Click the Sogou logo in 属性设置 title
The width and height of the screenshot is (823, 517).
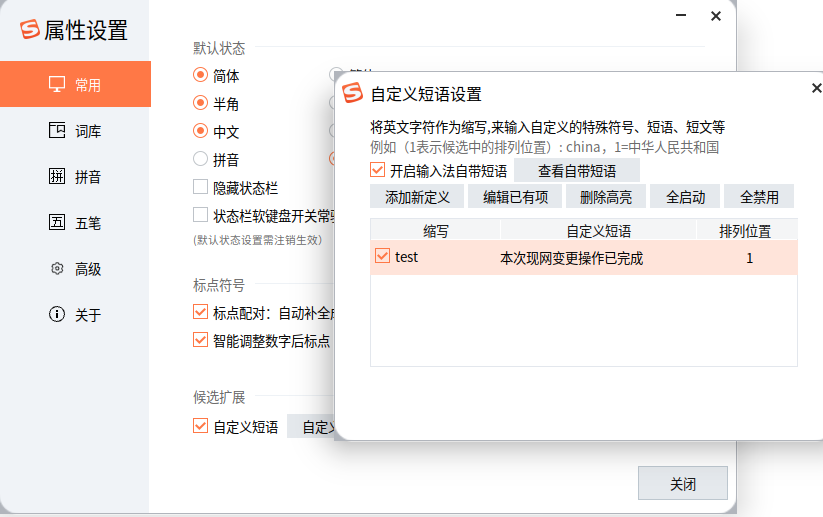click(30, 29)
